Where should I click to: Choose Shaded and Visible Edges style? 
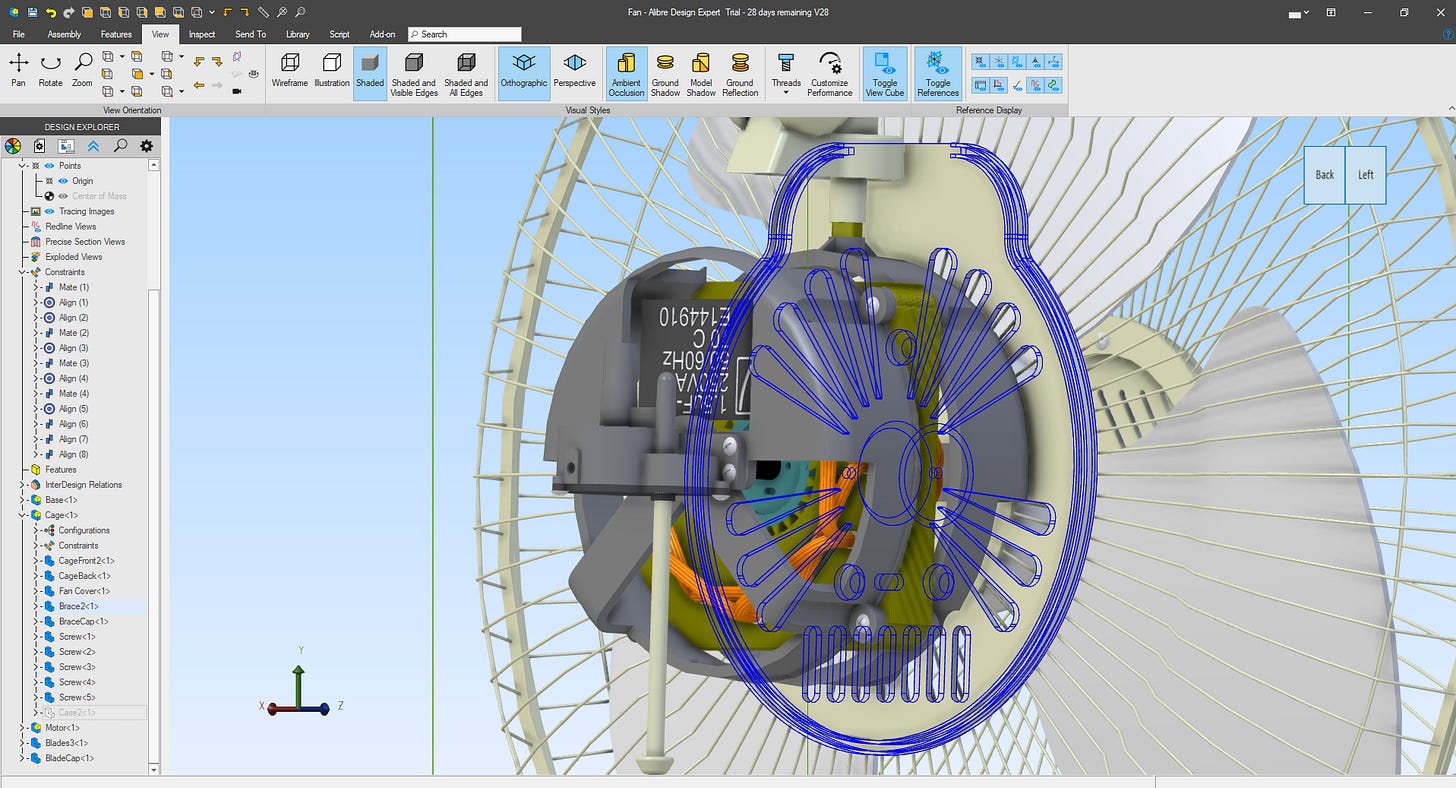point(413,73)
